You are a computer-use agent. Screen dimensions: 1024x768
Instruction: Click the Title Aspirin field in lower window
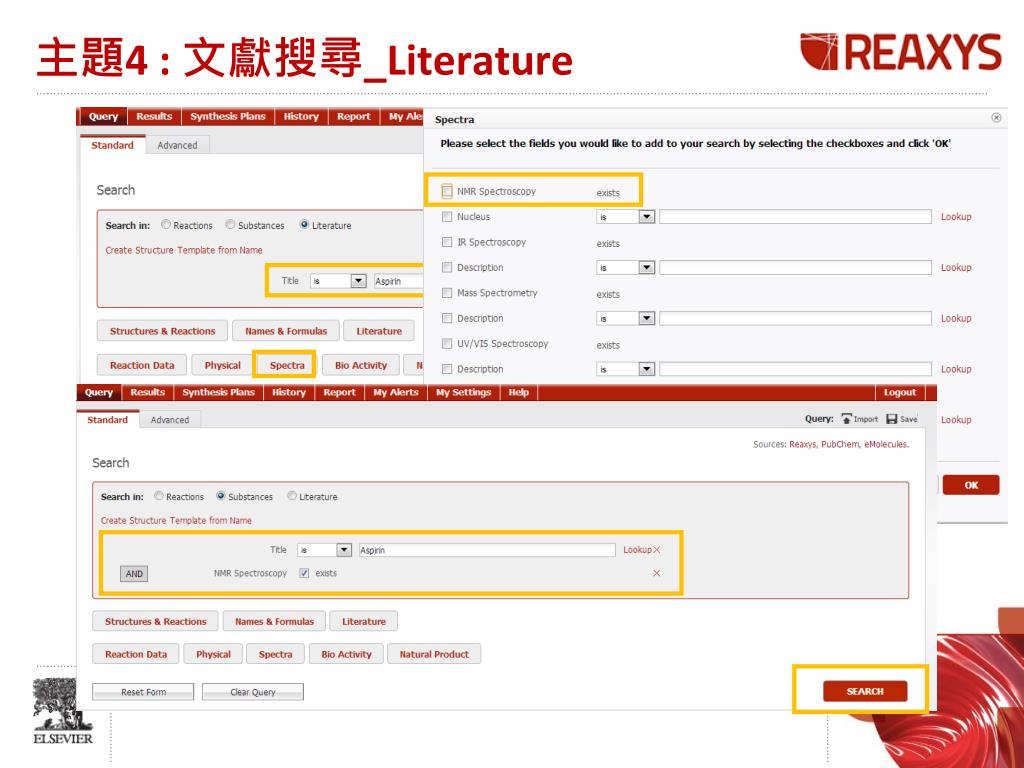click(487, 551)
